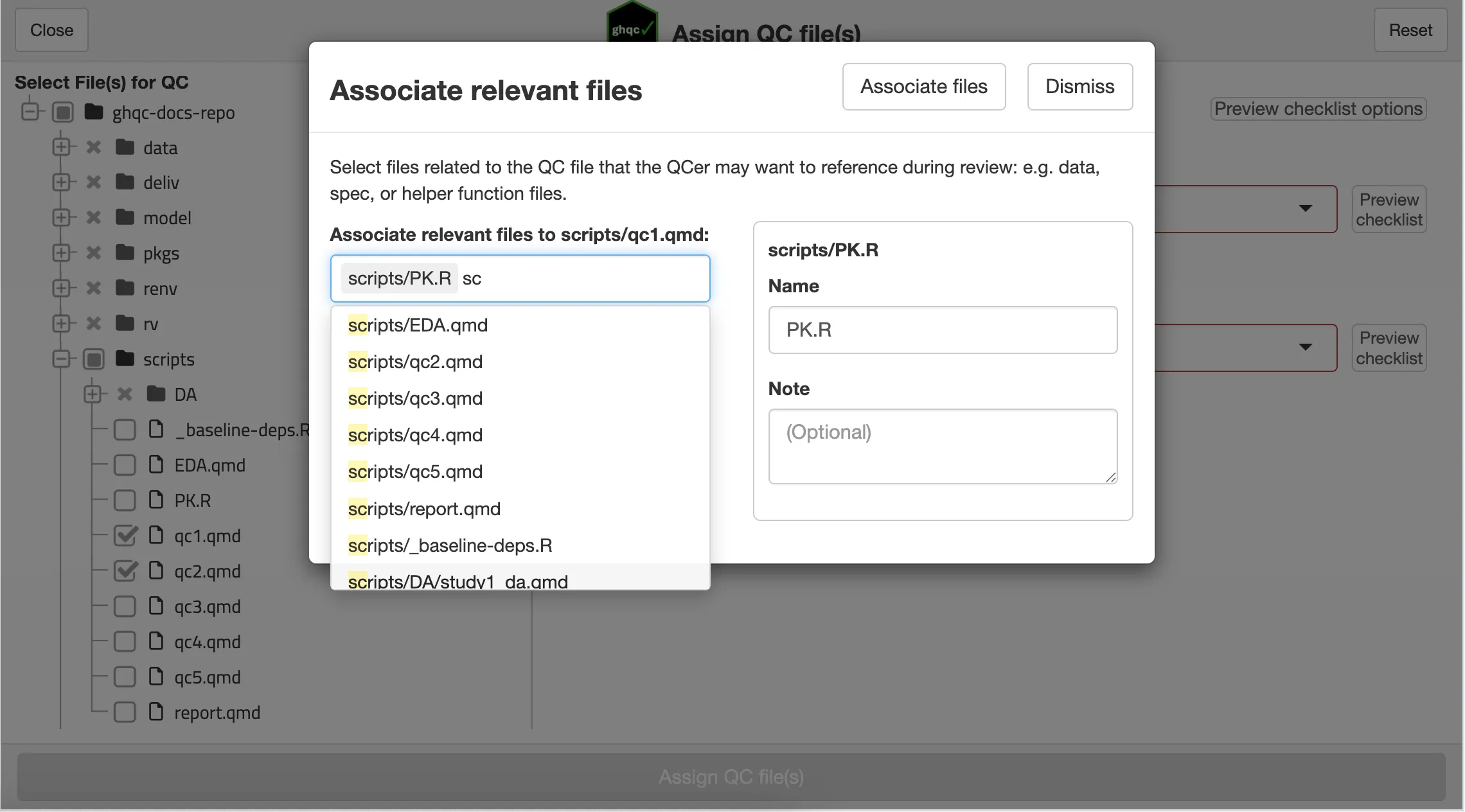Screen dimensions: 1465x812
Task: Select scripts/qc3.qmd from suggestion list
Action: [415, 398]
